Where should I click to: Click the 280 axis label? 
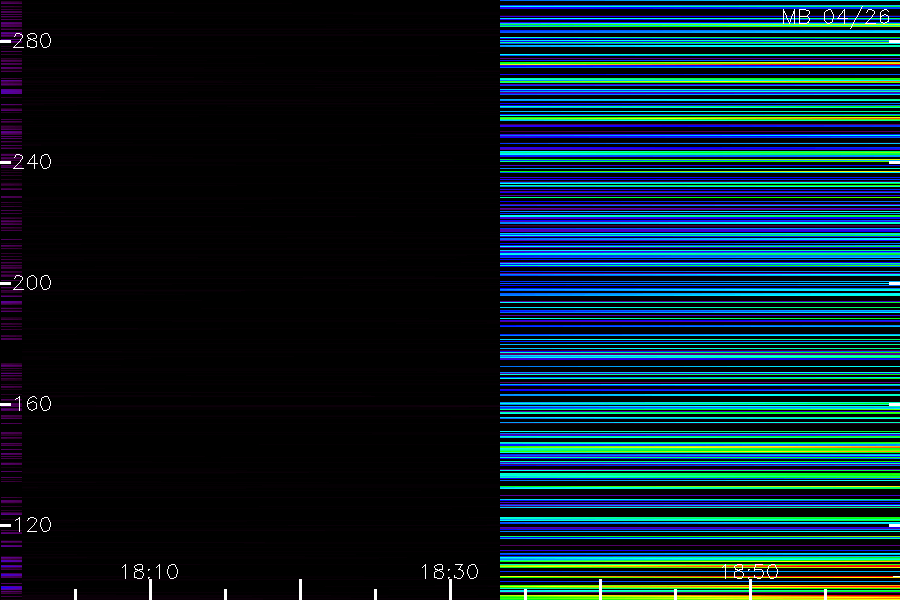[x=32, y=41]
